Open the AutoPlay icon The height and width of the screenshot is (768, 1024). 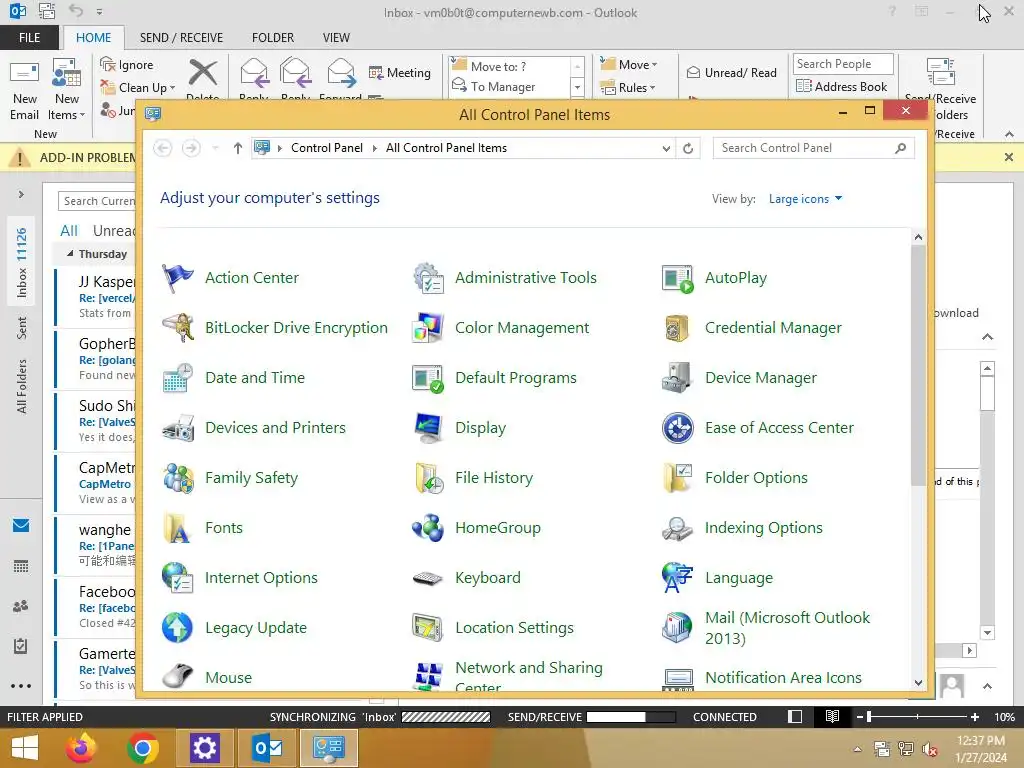click(677, 278)
